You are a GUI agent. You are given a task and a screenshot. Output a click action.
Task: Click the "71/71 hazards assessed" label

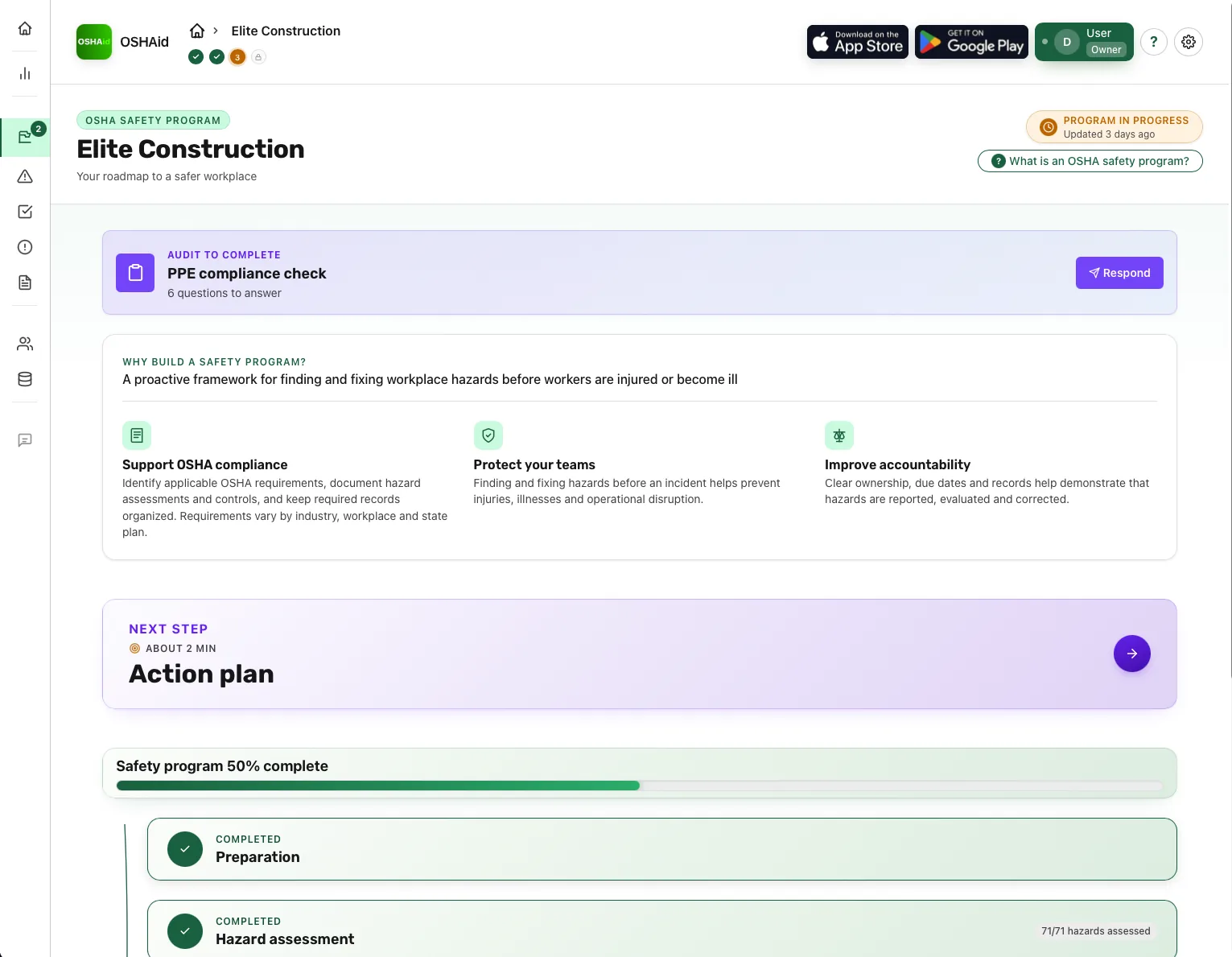(1096, 931)
